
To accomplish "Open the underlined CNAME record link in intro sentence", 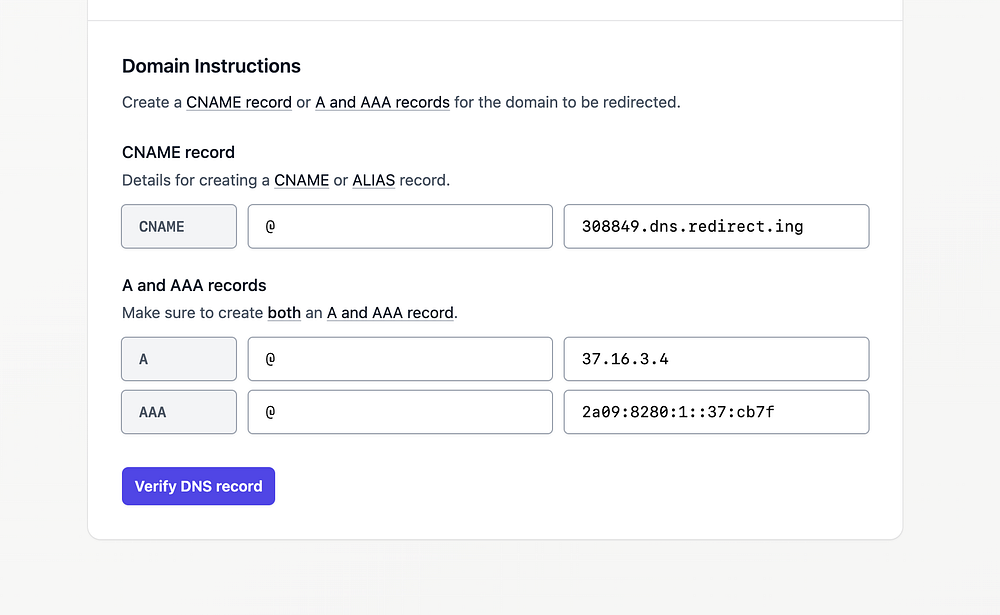I will 239,102.
